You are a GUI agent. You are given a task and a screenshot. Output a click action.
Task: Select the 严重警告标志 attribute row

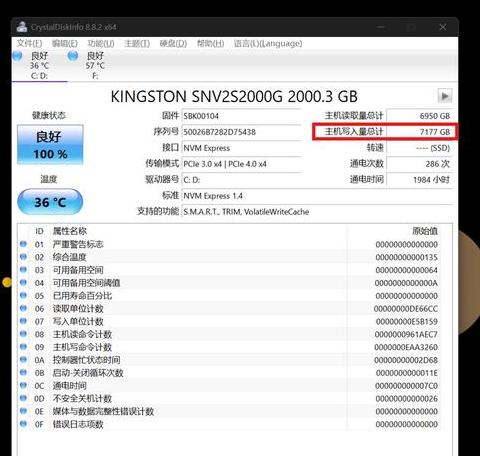229,244
